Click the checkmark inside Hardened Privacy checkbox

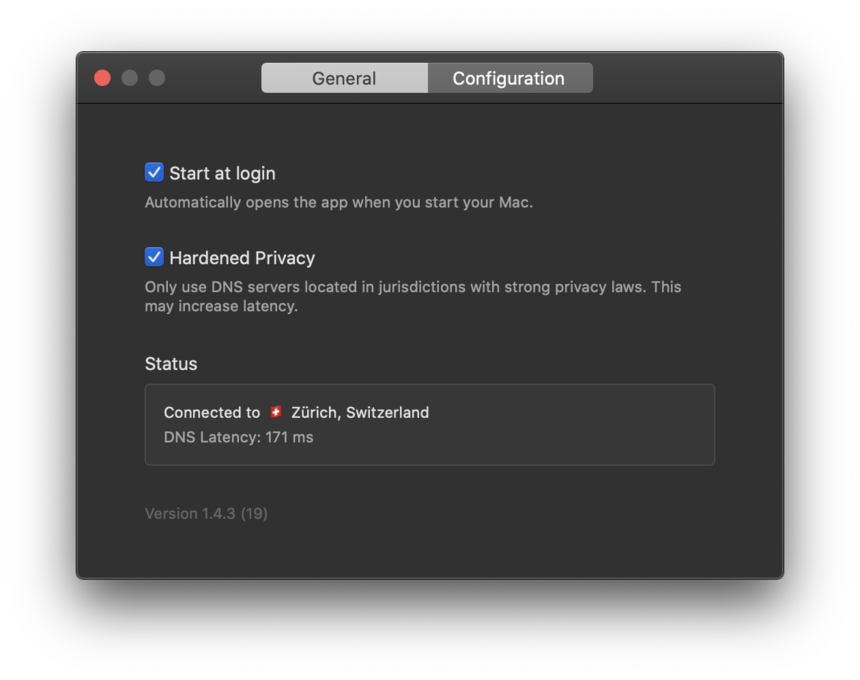[x=154, y=257]
